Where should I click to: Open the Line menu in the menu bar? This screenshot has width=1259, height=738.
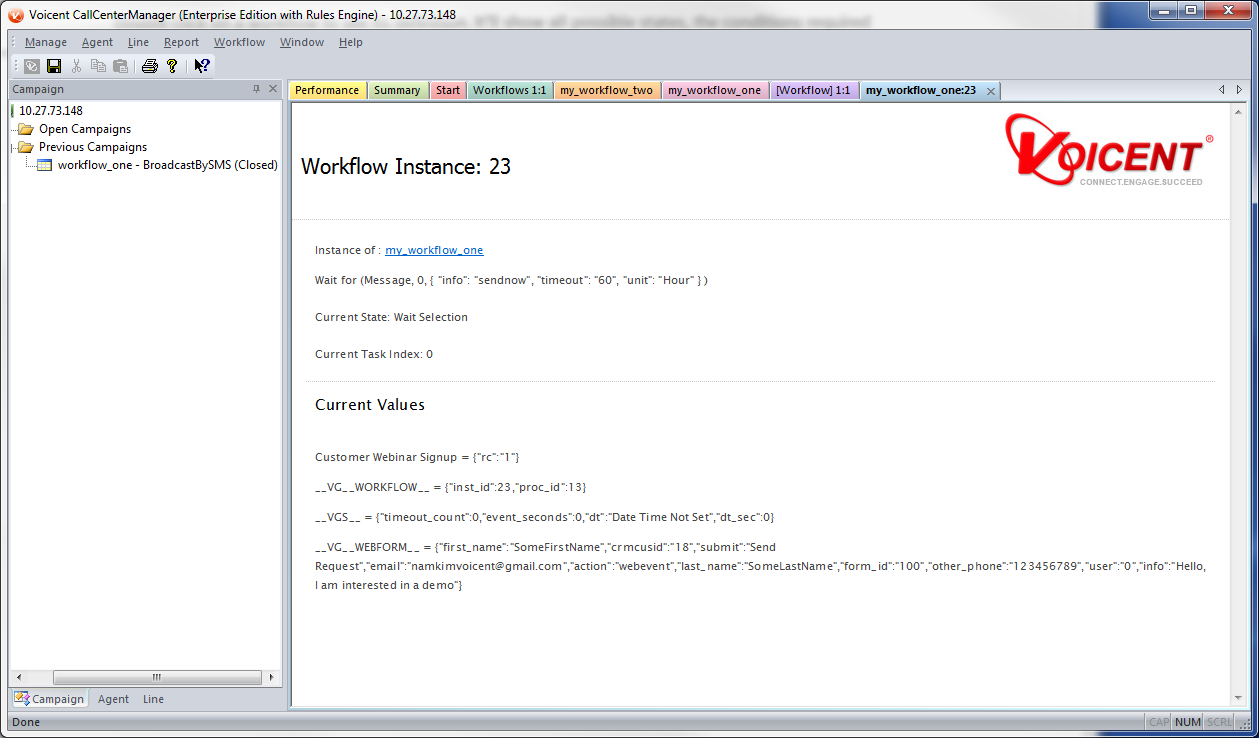point(138,42)
